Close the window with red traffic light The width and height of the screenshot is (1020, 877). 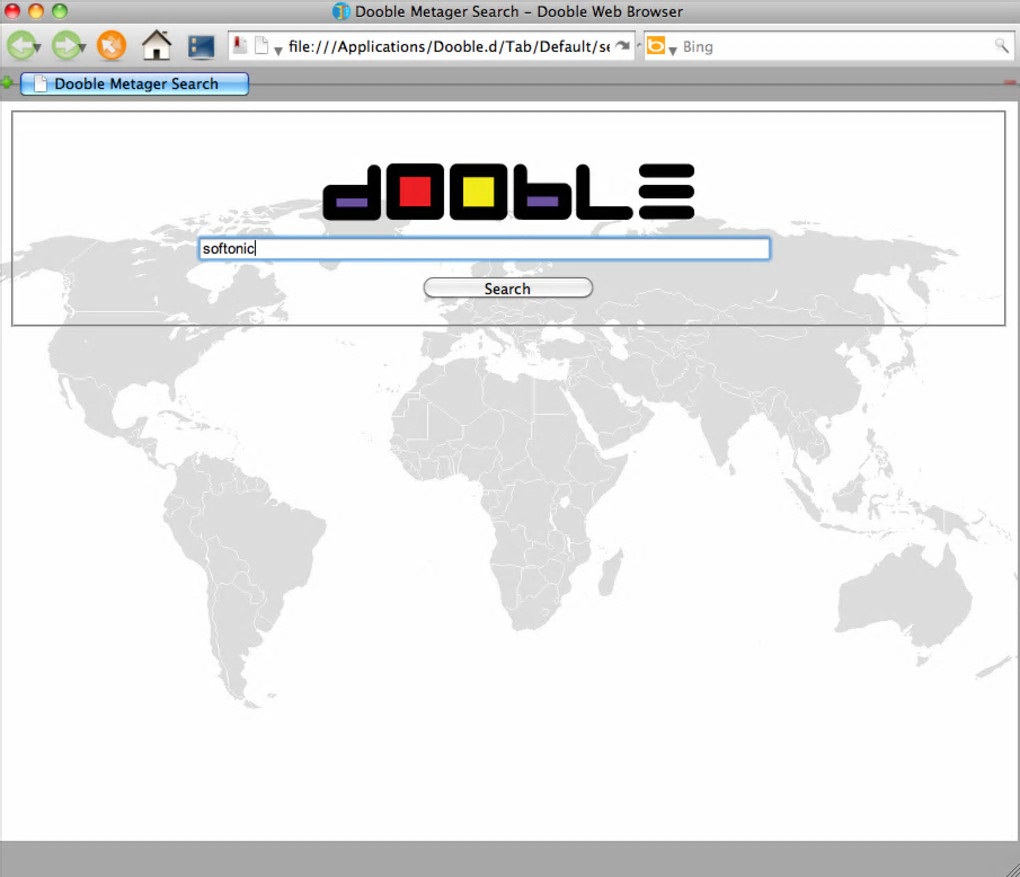point(12,10)
